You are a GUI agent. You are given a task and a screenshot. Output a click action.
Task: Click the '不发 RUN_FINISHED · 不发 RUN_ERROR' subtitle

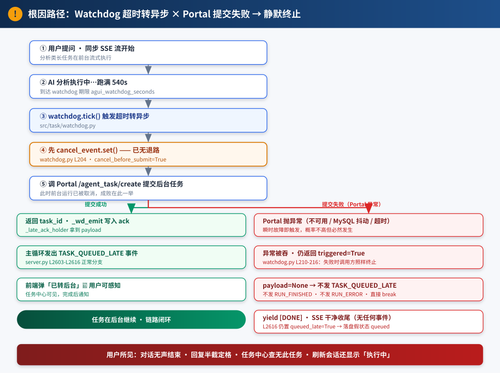[329, 294]
